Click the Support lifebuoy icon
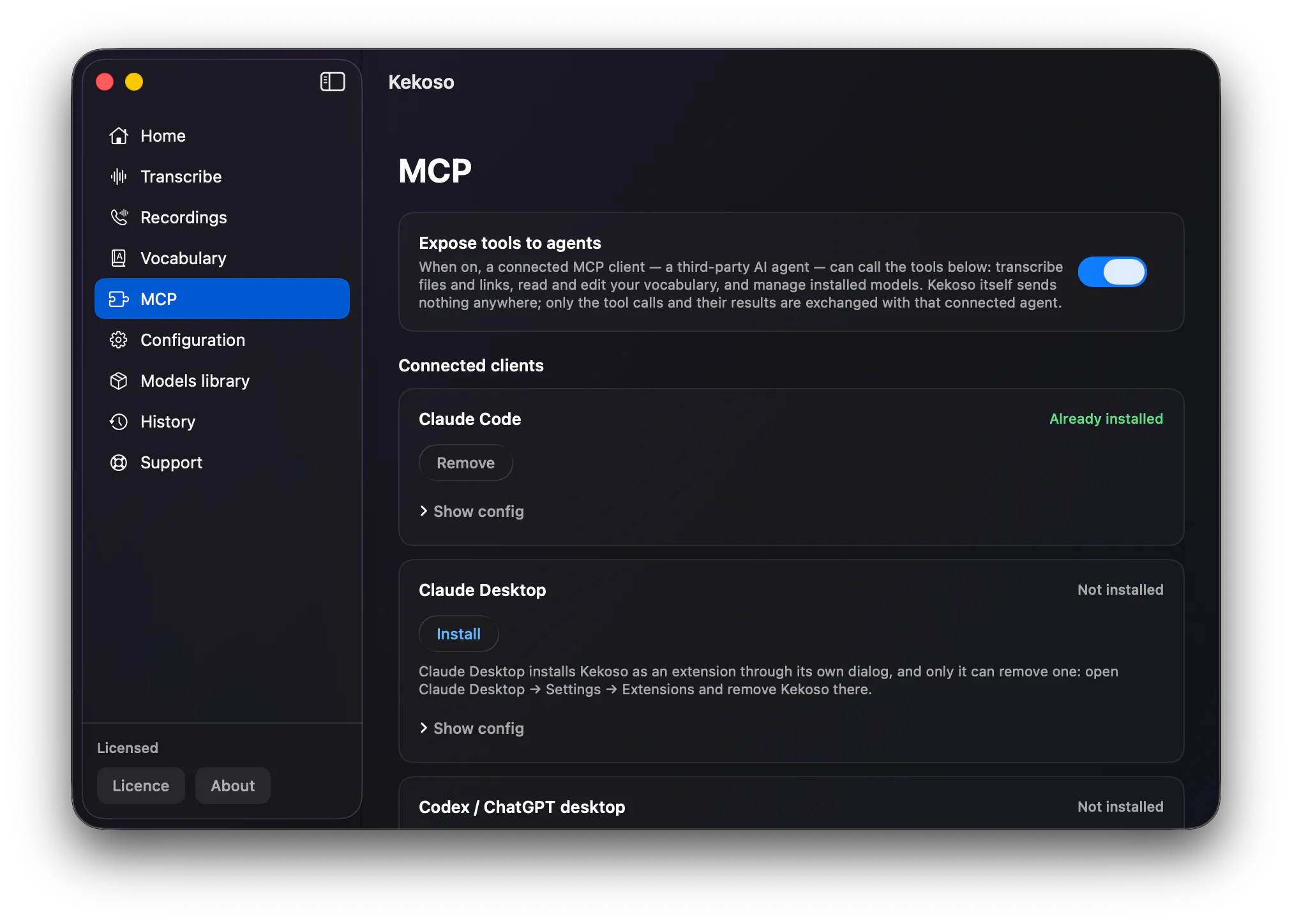The width and height of the screenshot is (1292, 924). (119, 463)
